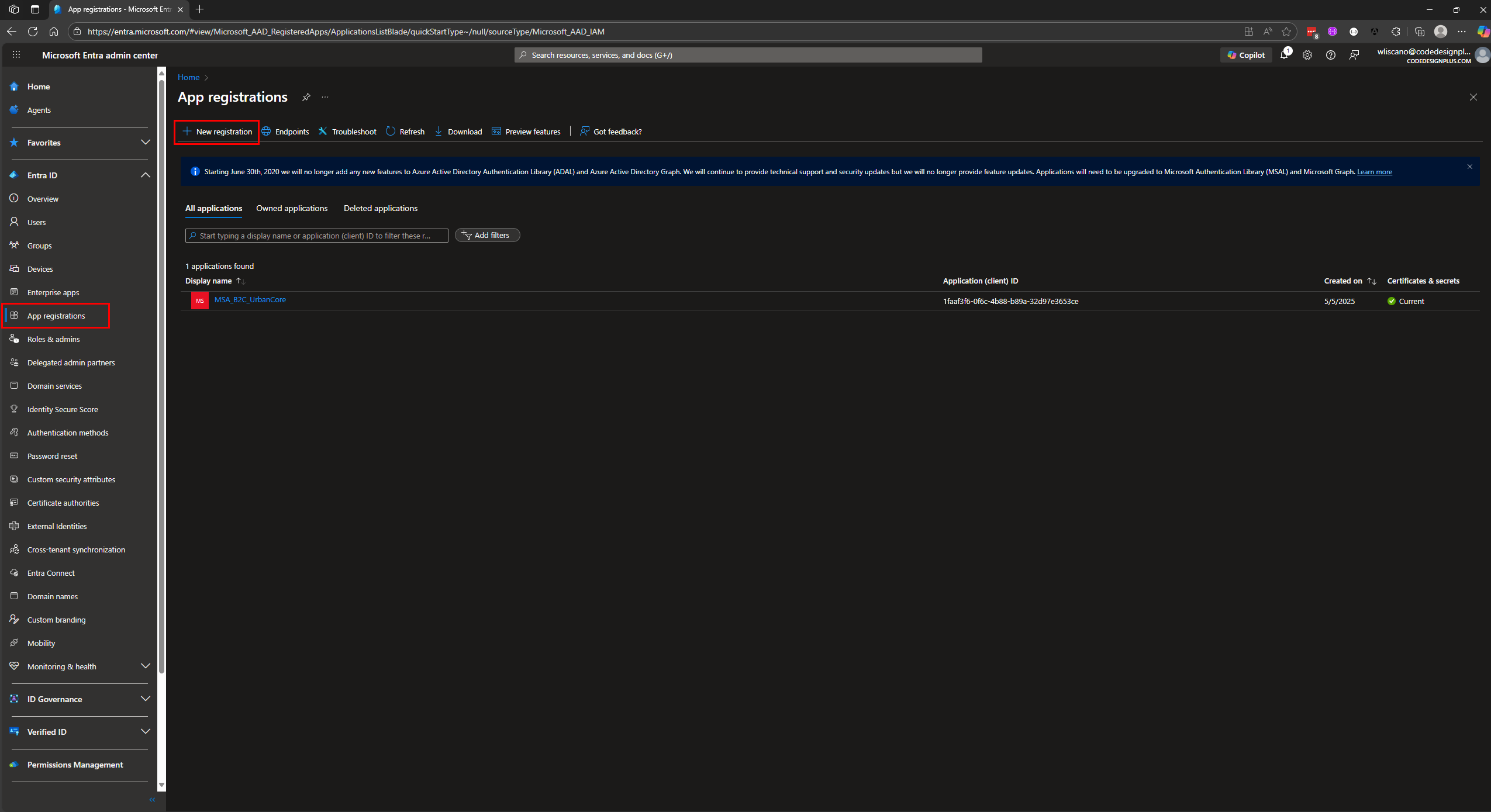Click the browser Refresh button
The height and width of the screenshot is (812, 1491).
click(x=33, y=32)
